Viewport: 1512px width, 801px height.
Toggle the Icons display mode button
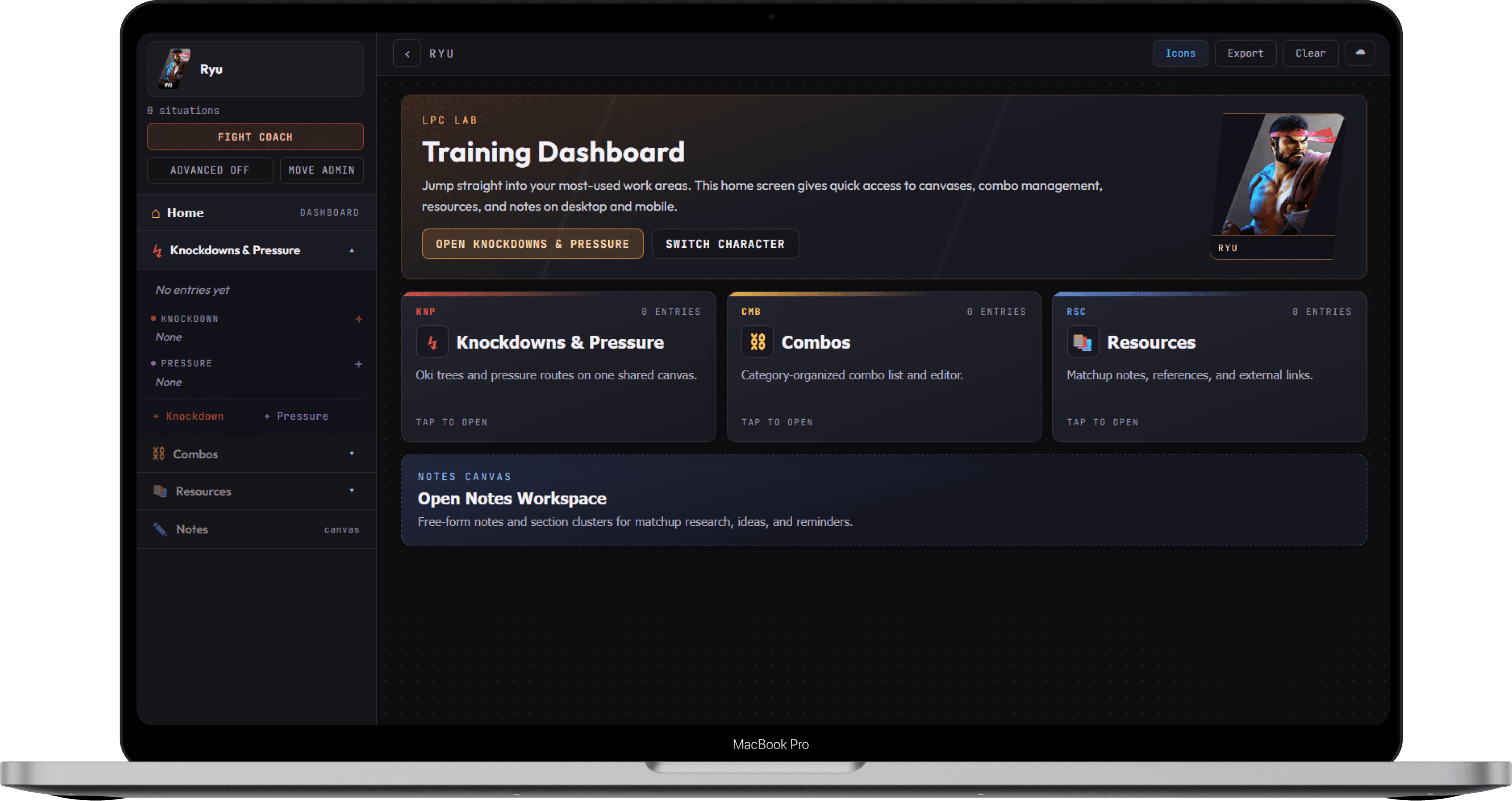click(1180, 53)
